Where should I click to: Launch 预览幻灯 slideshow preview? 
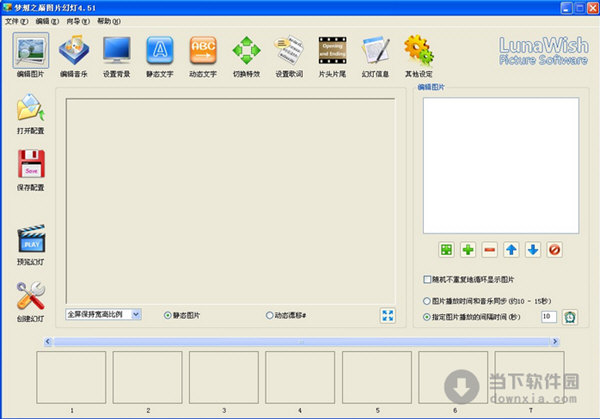[31, 242]
